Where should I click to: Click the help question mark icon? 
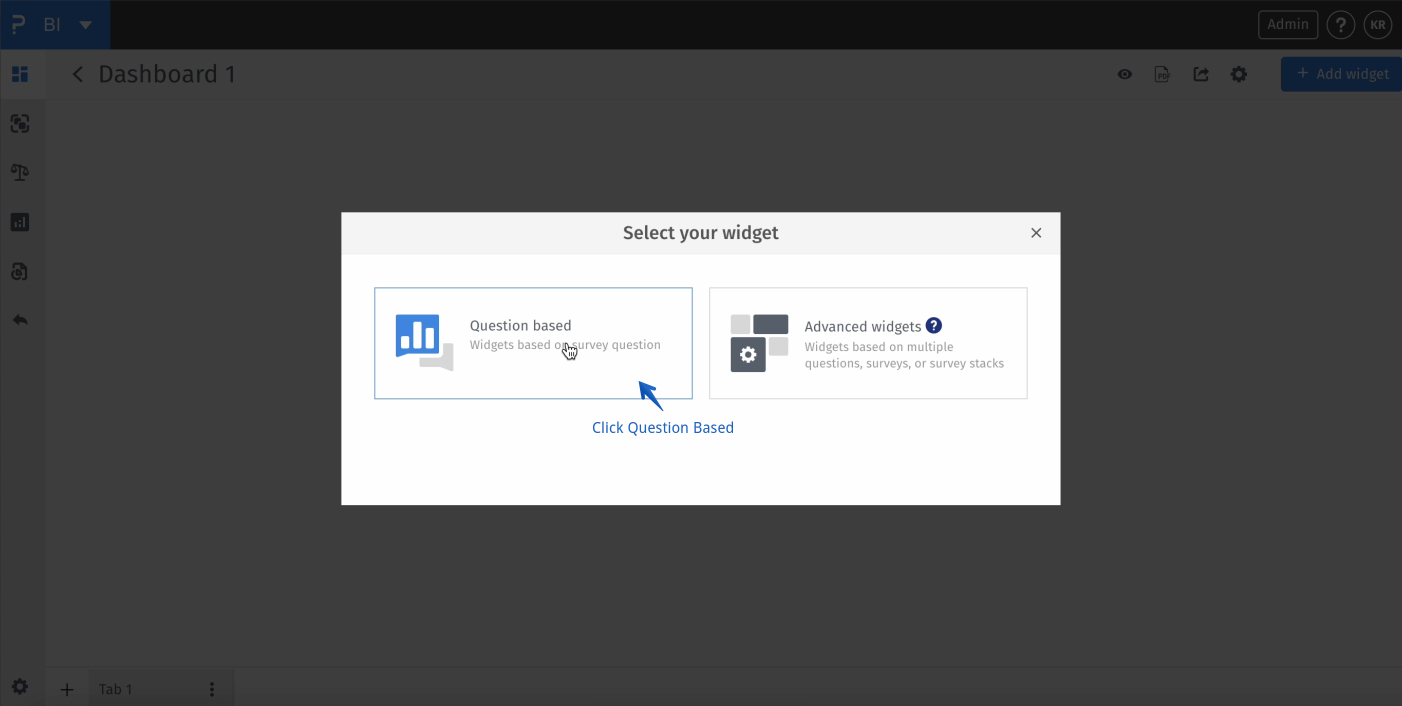click(x=1340, y=24)
